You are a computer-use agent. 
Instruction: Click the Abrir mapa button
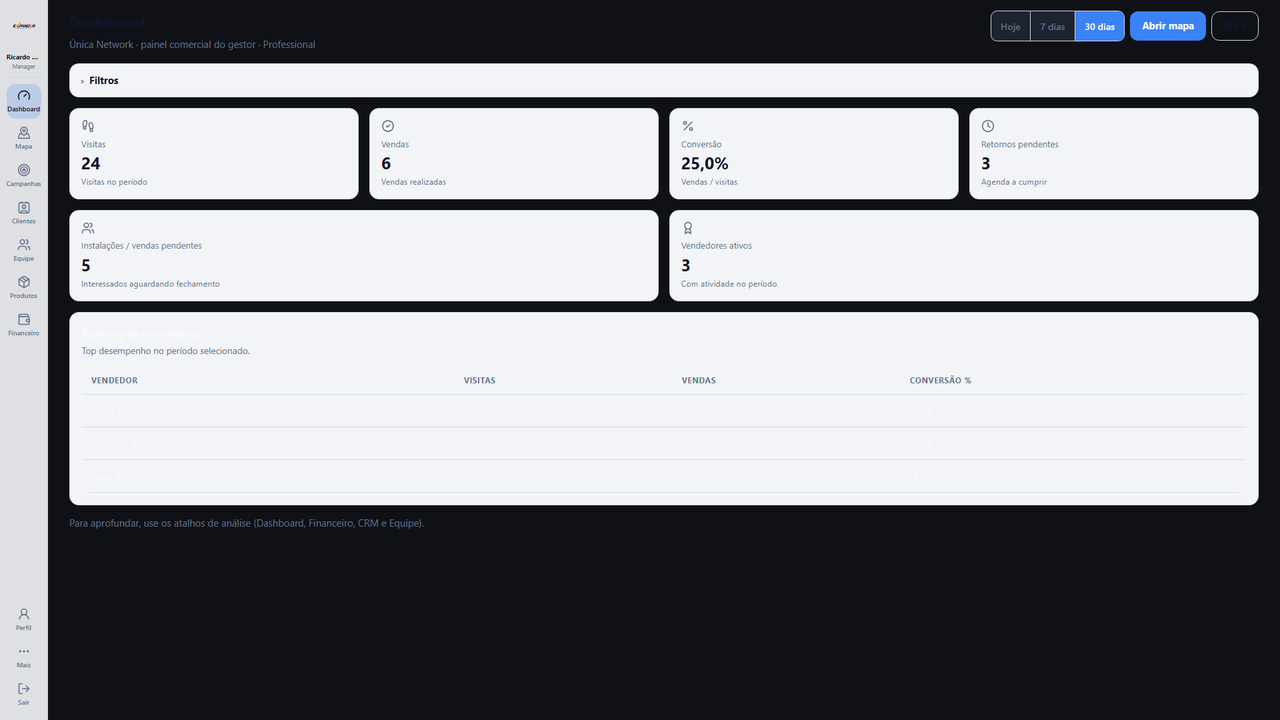click(x=1168, y=26)
